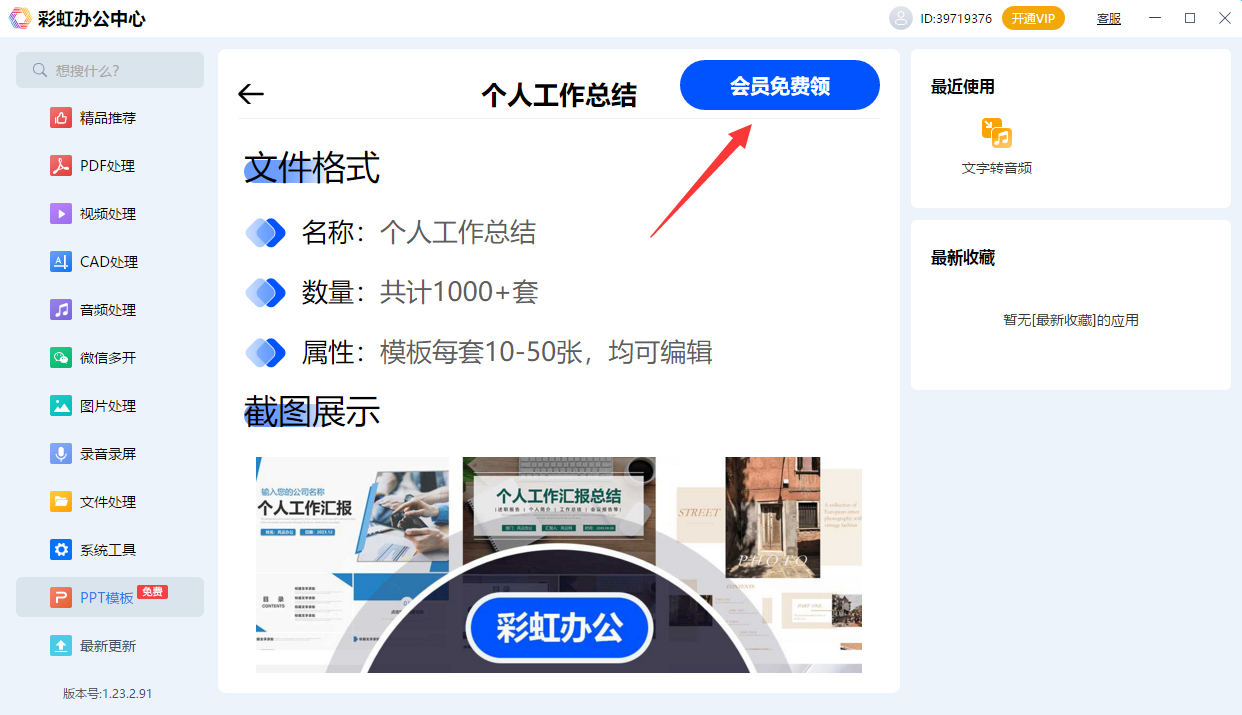Image resolution: width=1242 pixels, height=715 pixels.
Task: Open the 最新更新 menu item
Action: coord(110,645)
